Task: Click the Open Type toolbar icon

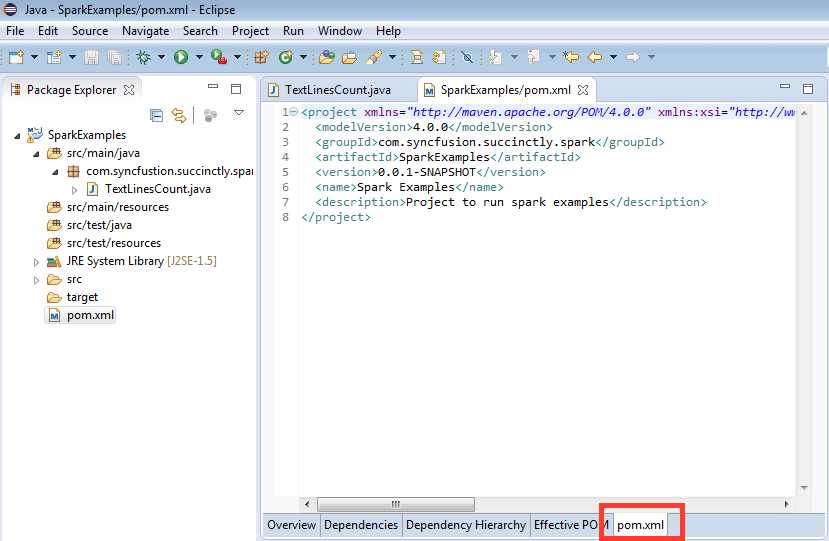Action: tap(326, 57)
